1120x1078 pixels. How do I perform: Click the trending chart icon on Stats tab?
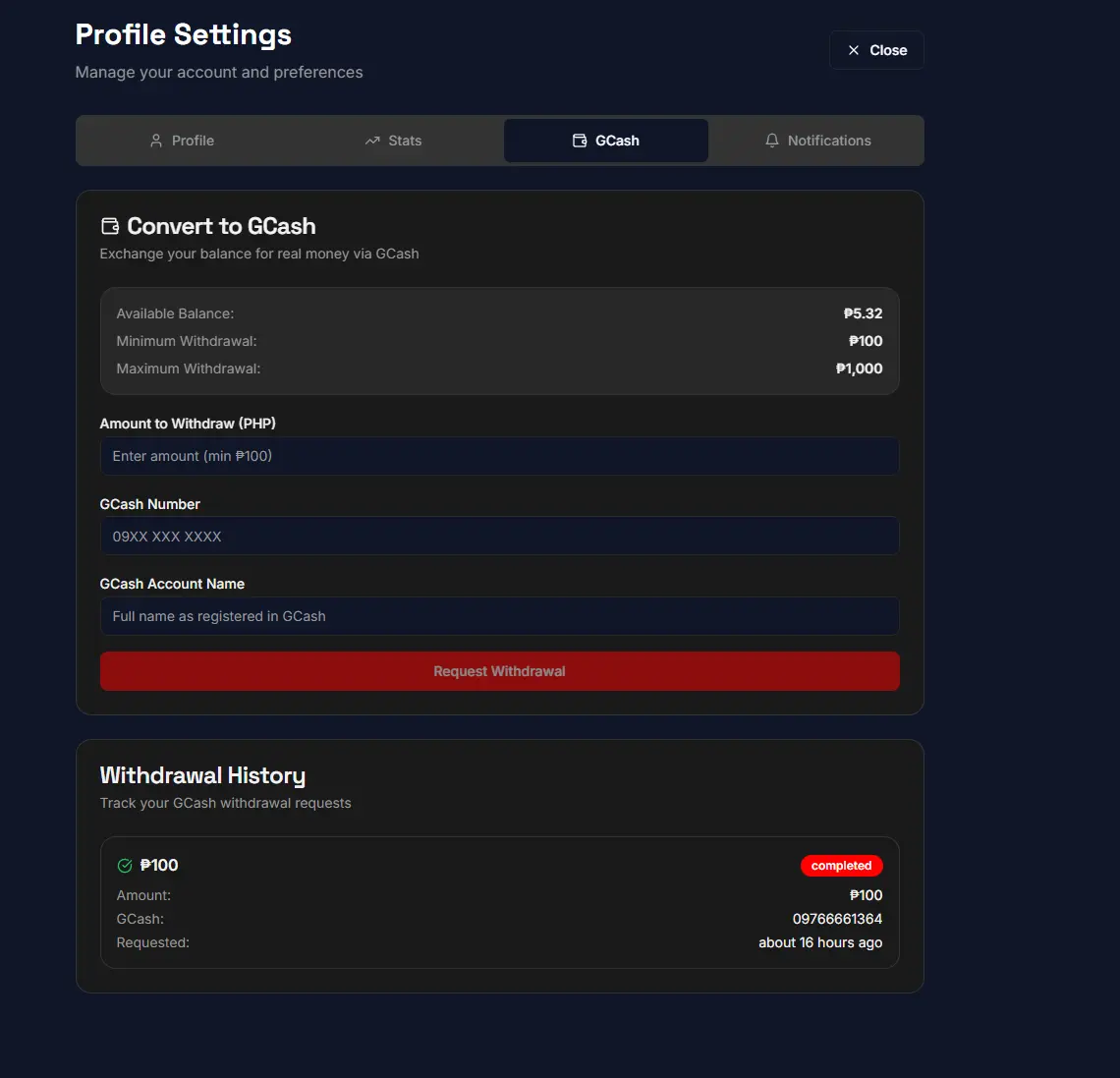pos(372,141)
